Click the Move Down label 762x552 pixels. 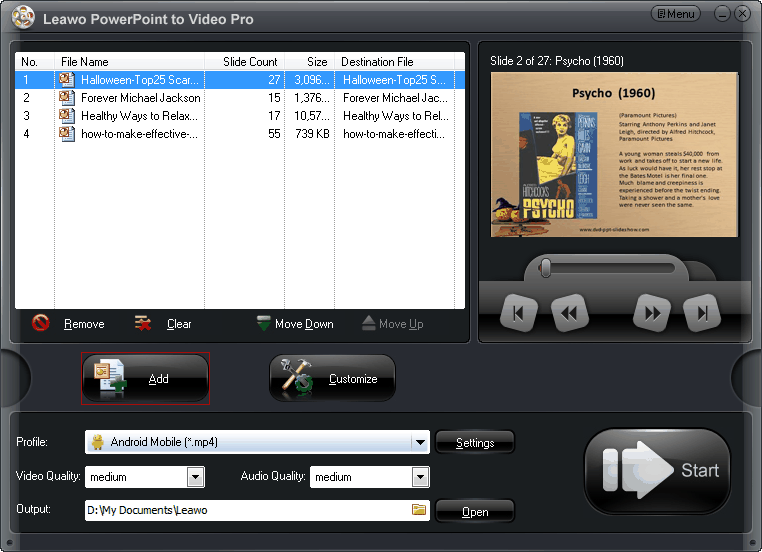[304, 324]
